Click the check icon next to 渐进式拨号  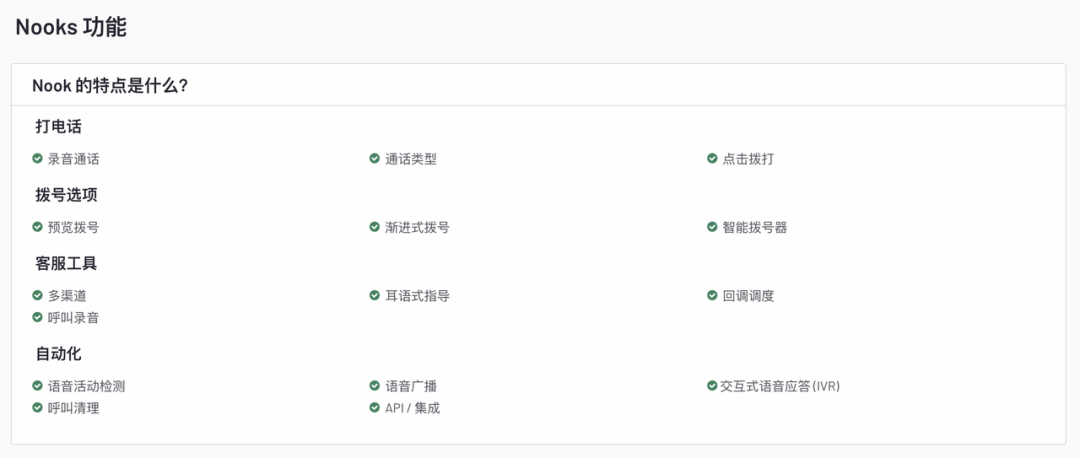pyautogui.click(x=375, y=227)
